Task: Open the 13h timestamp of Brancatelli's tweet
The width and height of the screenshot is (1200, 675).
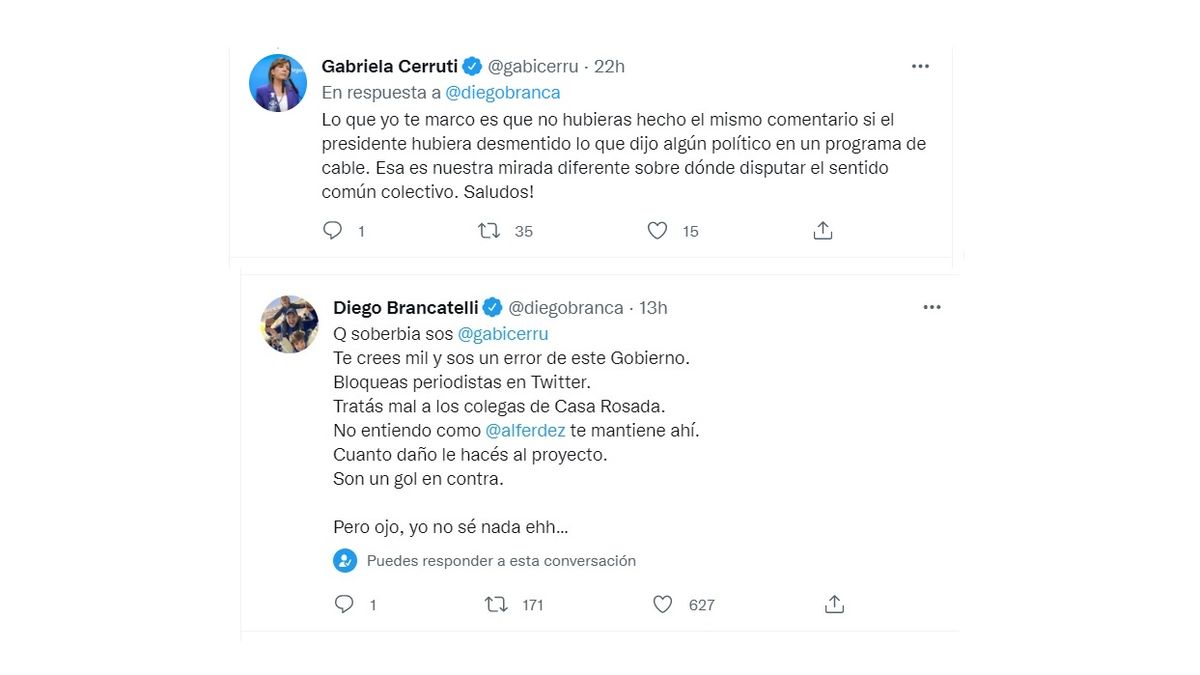Action: point(653,307)
